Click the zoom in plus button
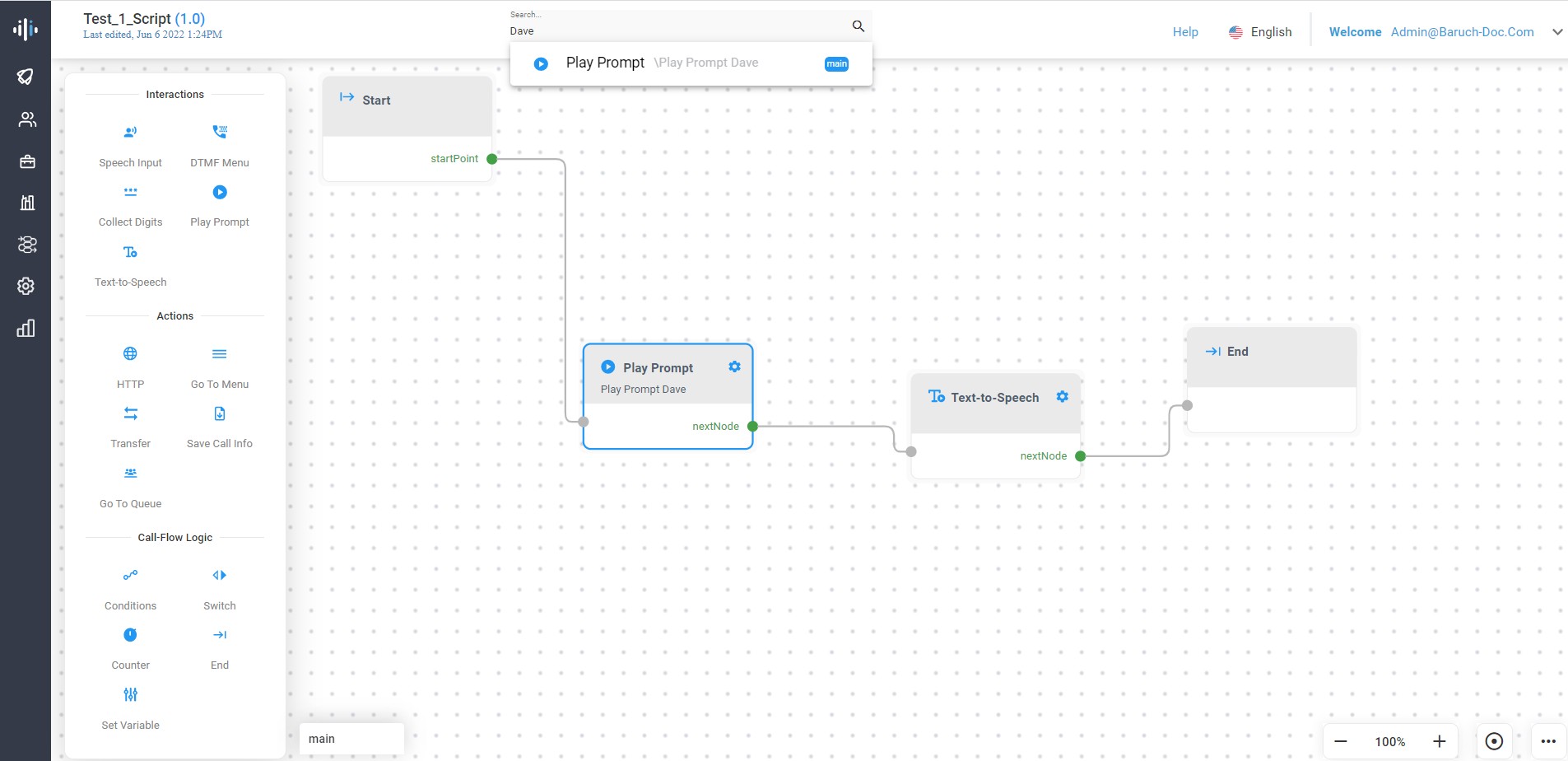This screenshot has width=1568, height=761. tap(1439, 741)
